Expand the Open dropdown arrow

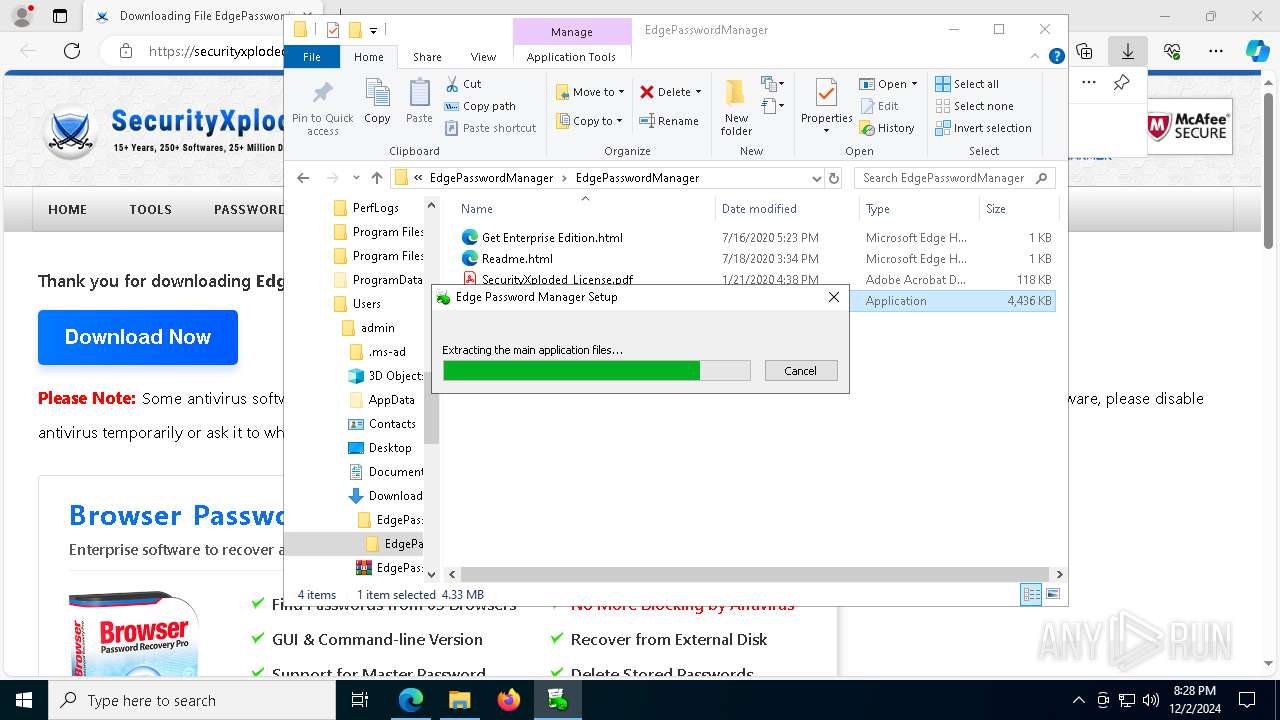(914, 84)
